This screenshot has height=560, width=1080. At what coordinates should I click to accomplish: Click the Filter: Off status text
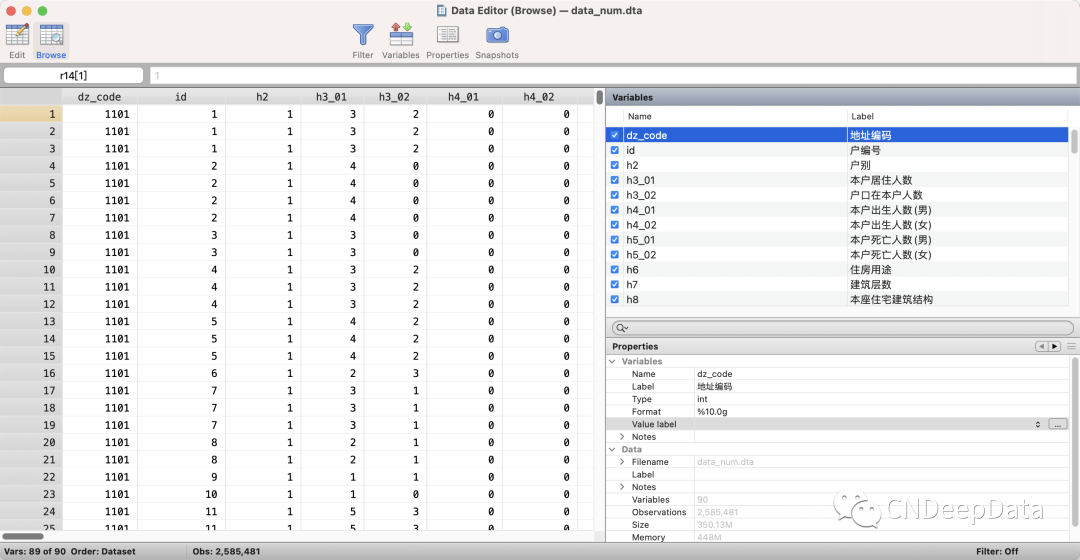[x=997, y=552]
